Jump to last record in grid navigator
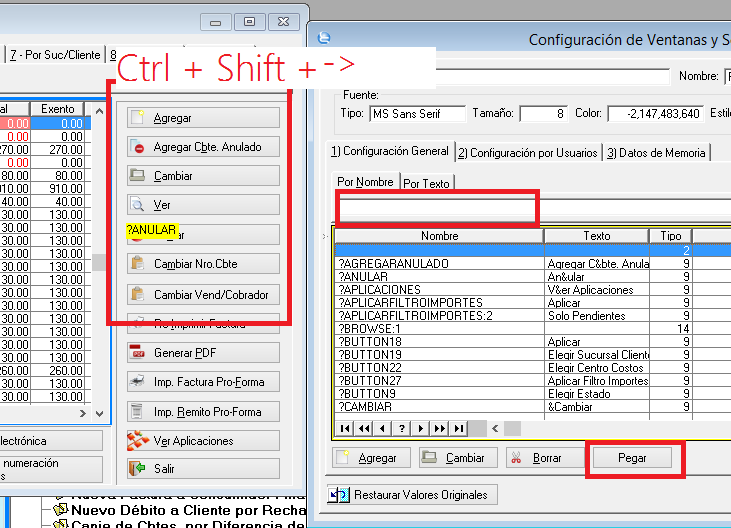Screen dimensions: 731x528 (x=458, y=429)
